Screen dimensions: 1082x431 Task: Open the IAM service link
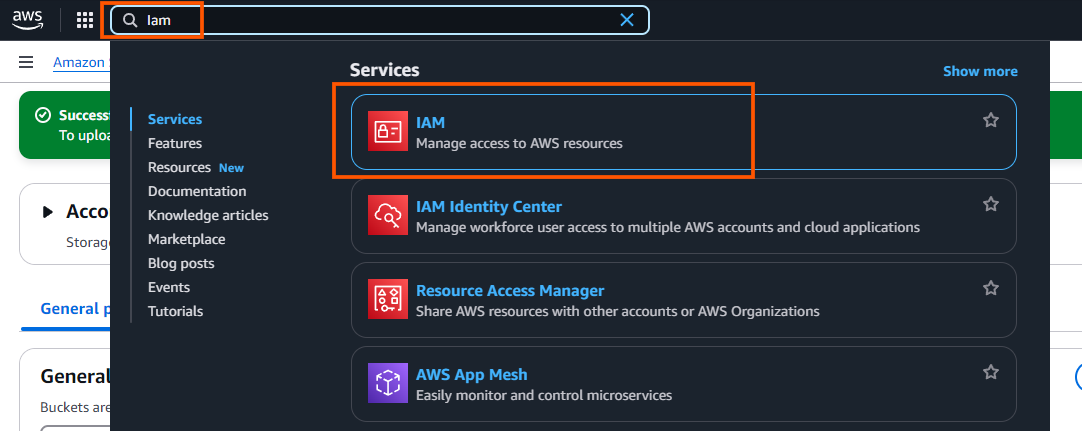point(431,123)
